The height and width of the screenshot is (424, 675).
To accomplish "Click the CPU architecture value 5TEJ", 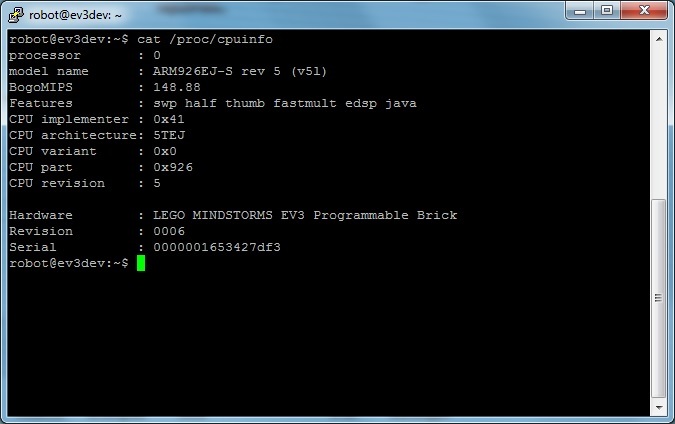I will (x=169, y=135).
